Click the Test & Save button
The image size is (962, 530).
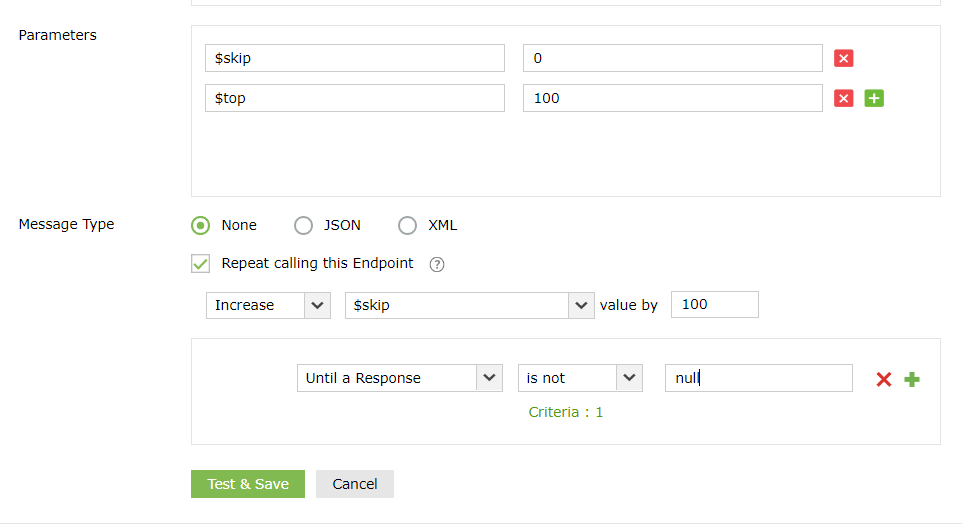[248, 484]
